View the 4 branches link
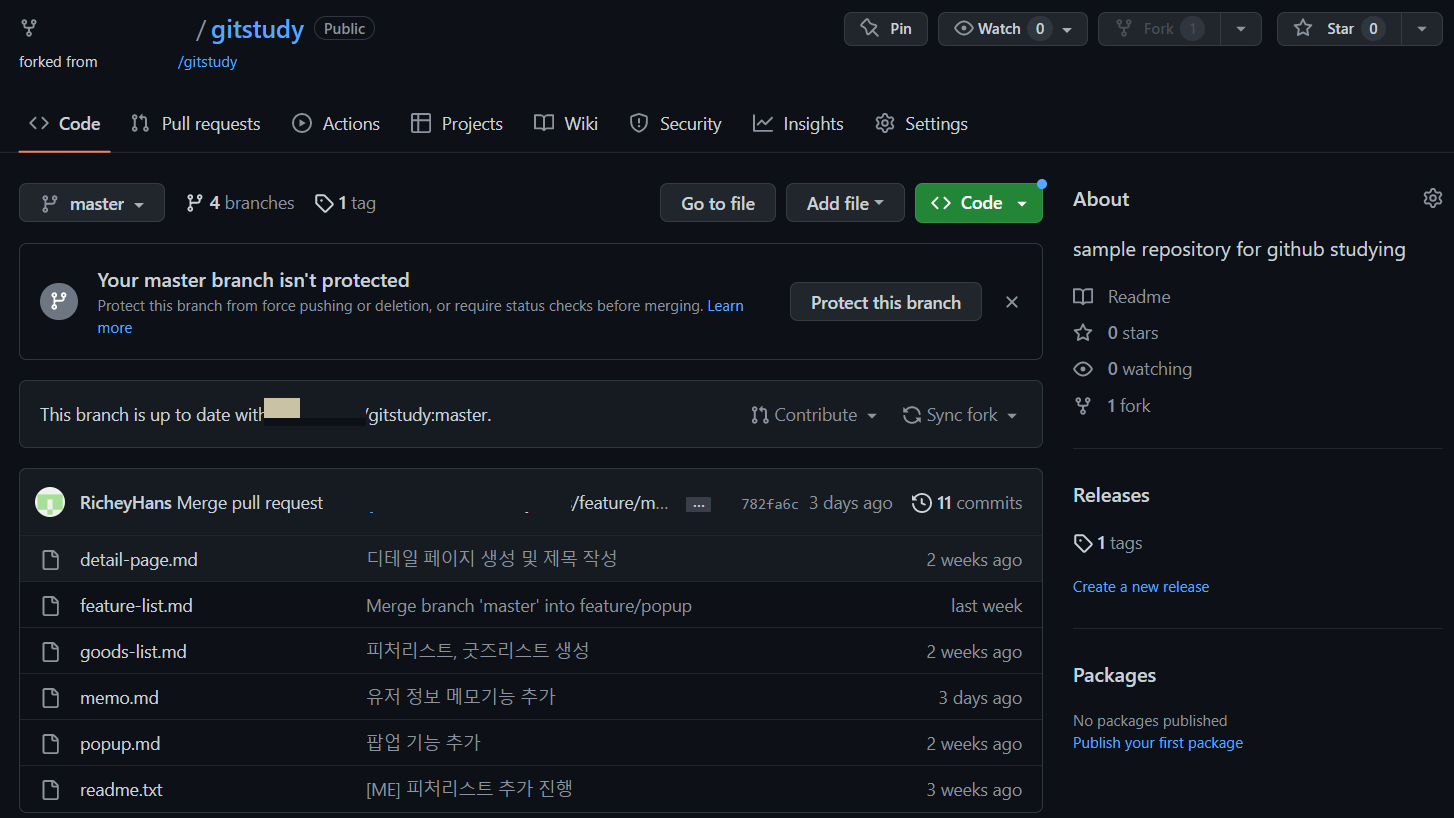This screenshot has height=818, width=1454. [240, 203]
